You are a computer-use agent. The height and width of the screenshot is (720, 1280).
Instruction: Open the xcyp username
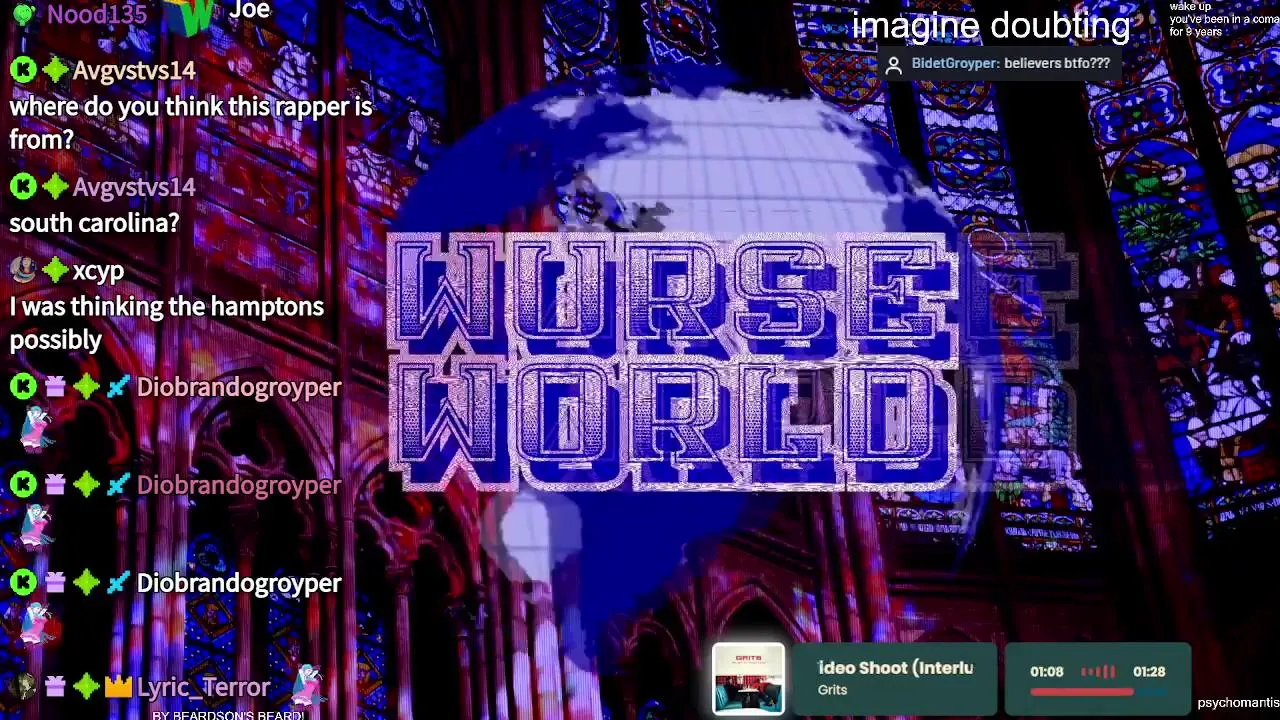98,271
